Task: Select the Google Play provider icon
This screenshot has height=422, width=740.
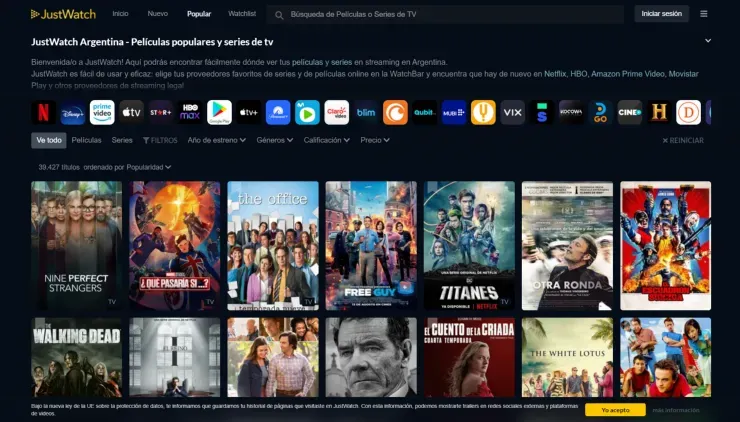Action: [220, 112]
